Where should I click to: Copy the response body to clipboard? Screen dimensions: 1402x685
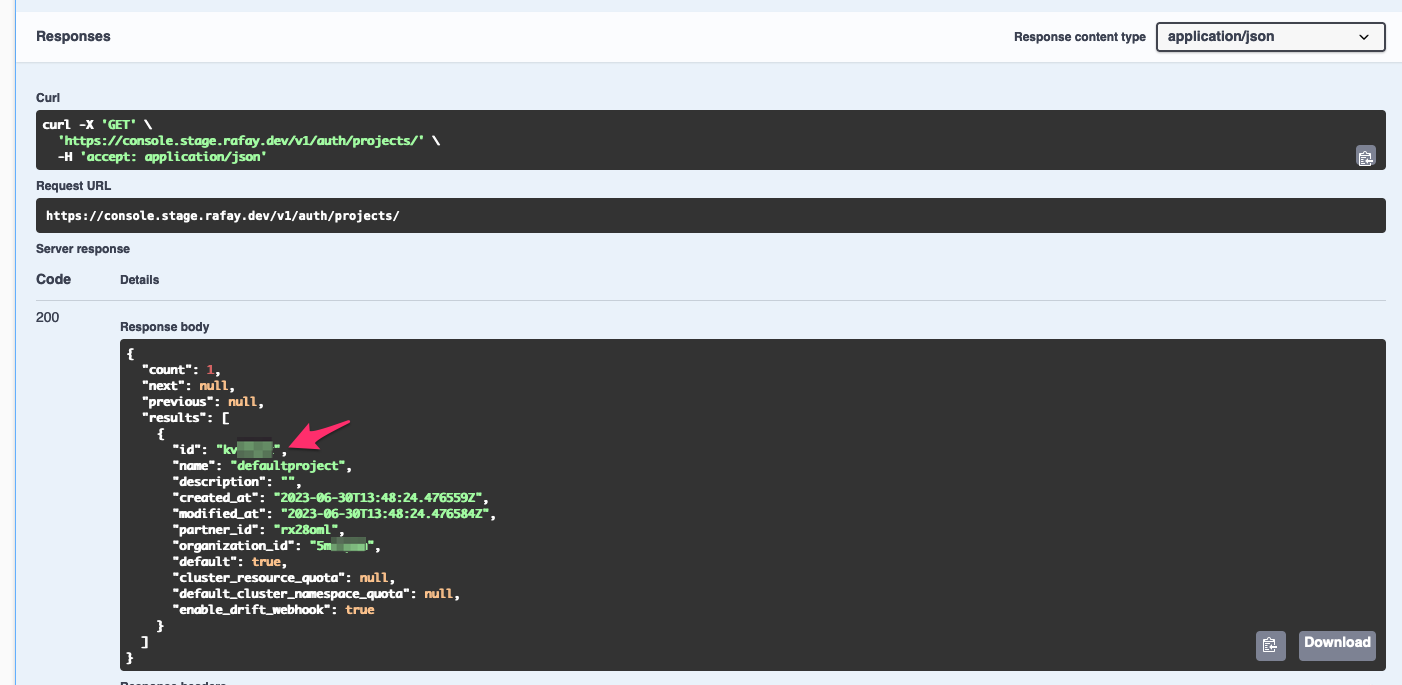click(1270, 645)
